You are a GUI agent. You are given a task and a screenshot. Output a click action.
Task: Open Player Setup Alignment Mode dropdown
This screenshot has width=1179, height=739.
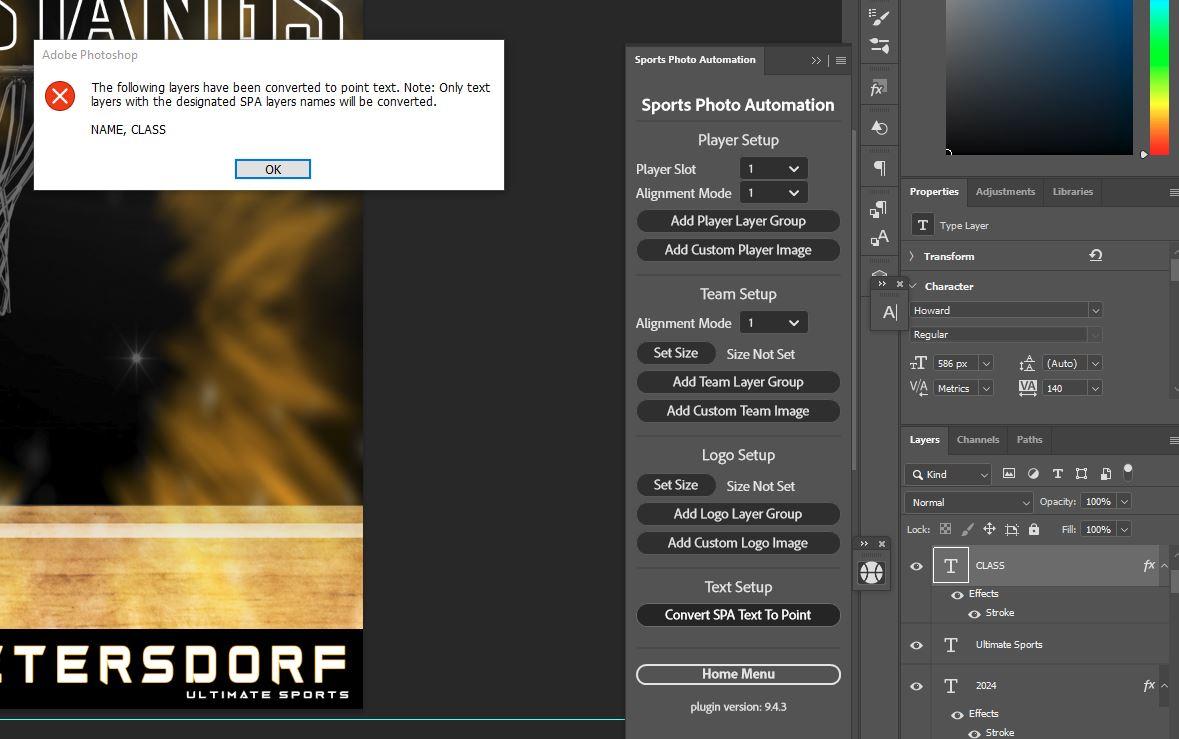pyautogui.click(x=774, y=192)
